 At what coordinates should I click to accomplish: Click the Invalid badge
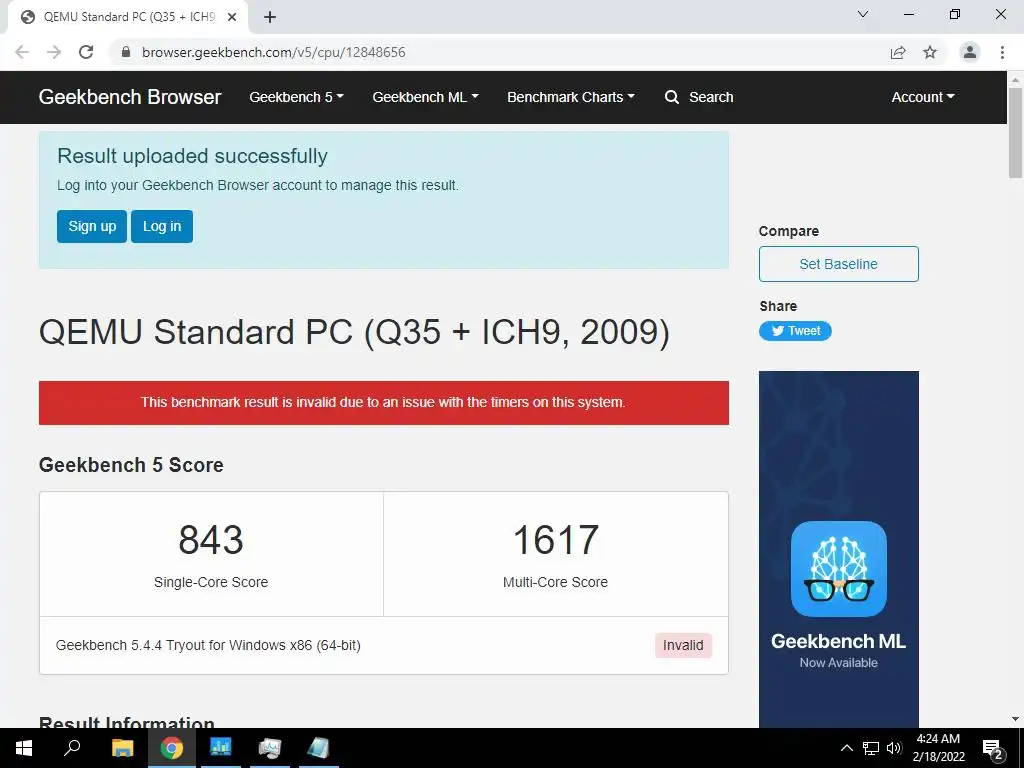(x=683, y=645)
